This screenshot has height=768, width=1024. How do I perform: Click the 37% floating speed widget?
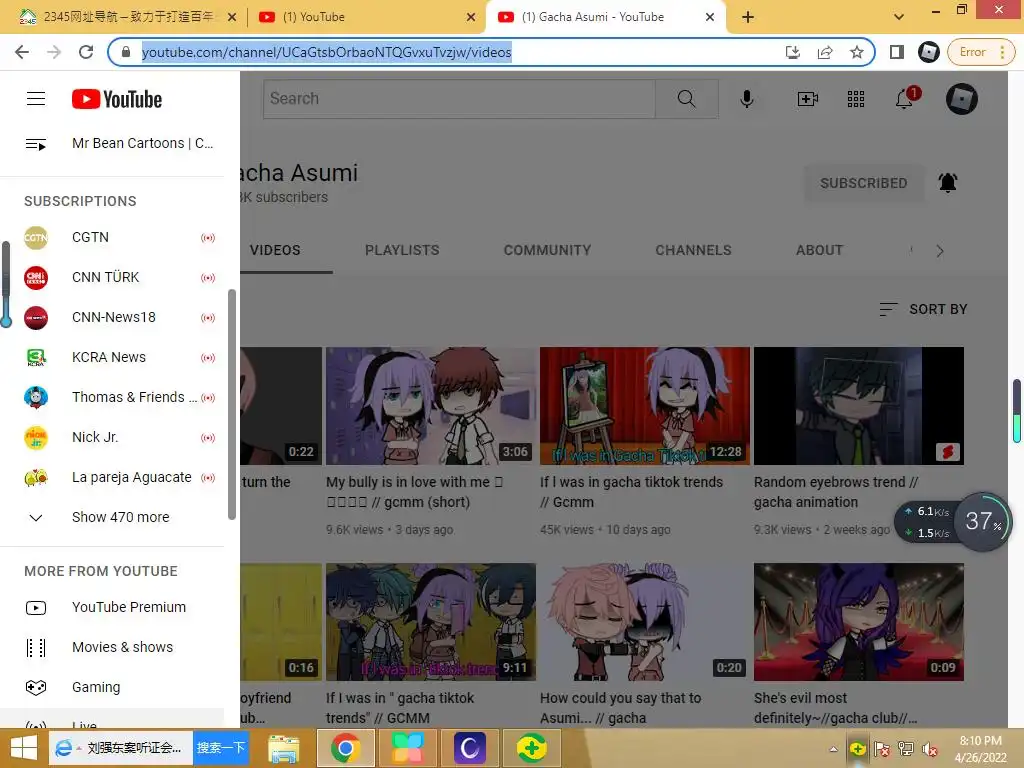click(982, 522)
